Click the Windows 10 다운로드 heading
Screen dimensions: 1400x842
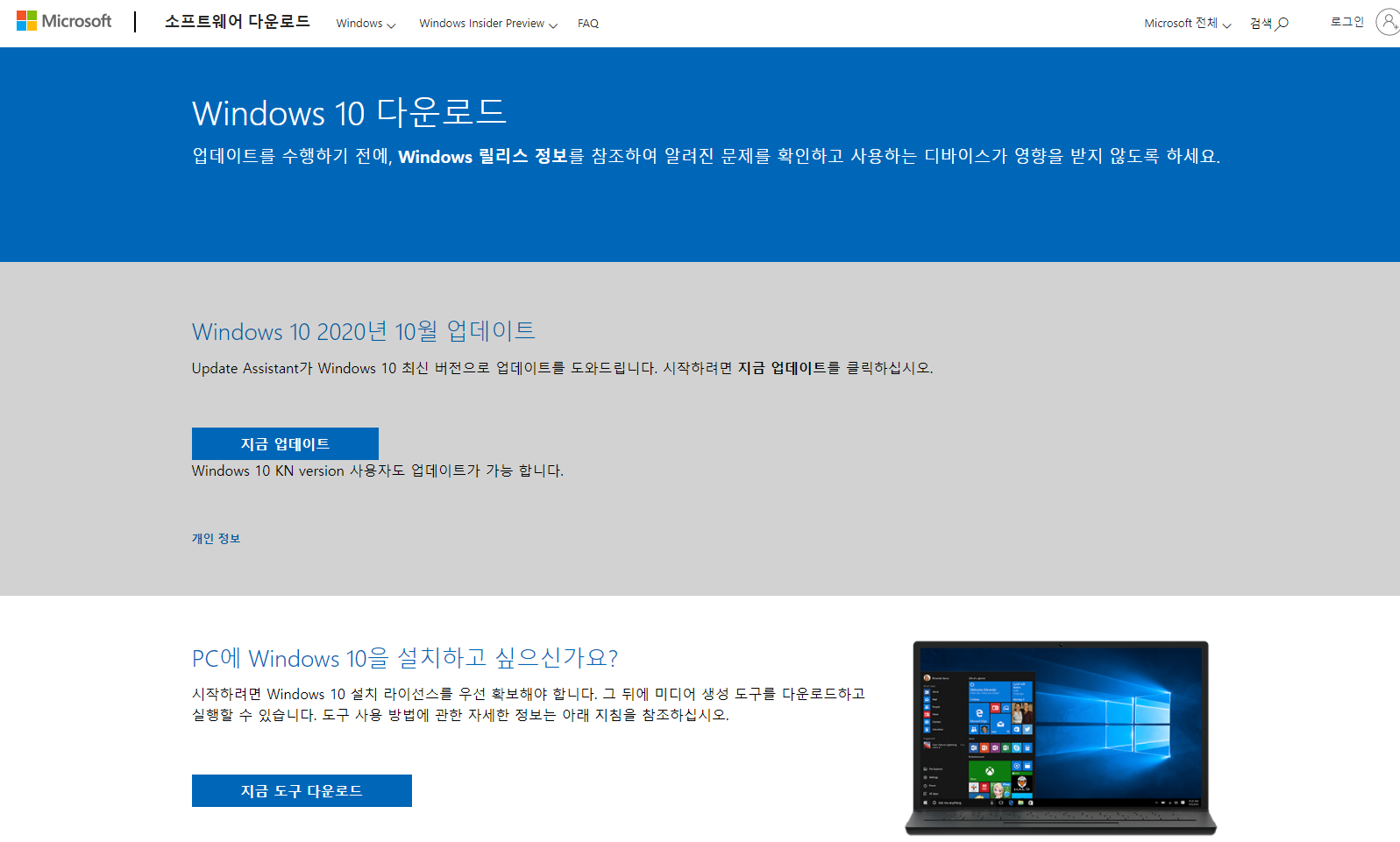(349, 113)
